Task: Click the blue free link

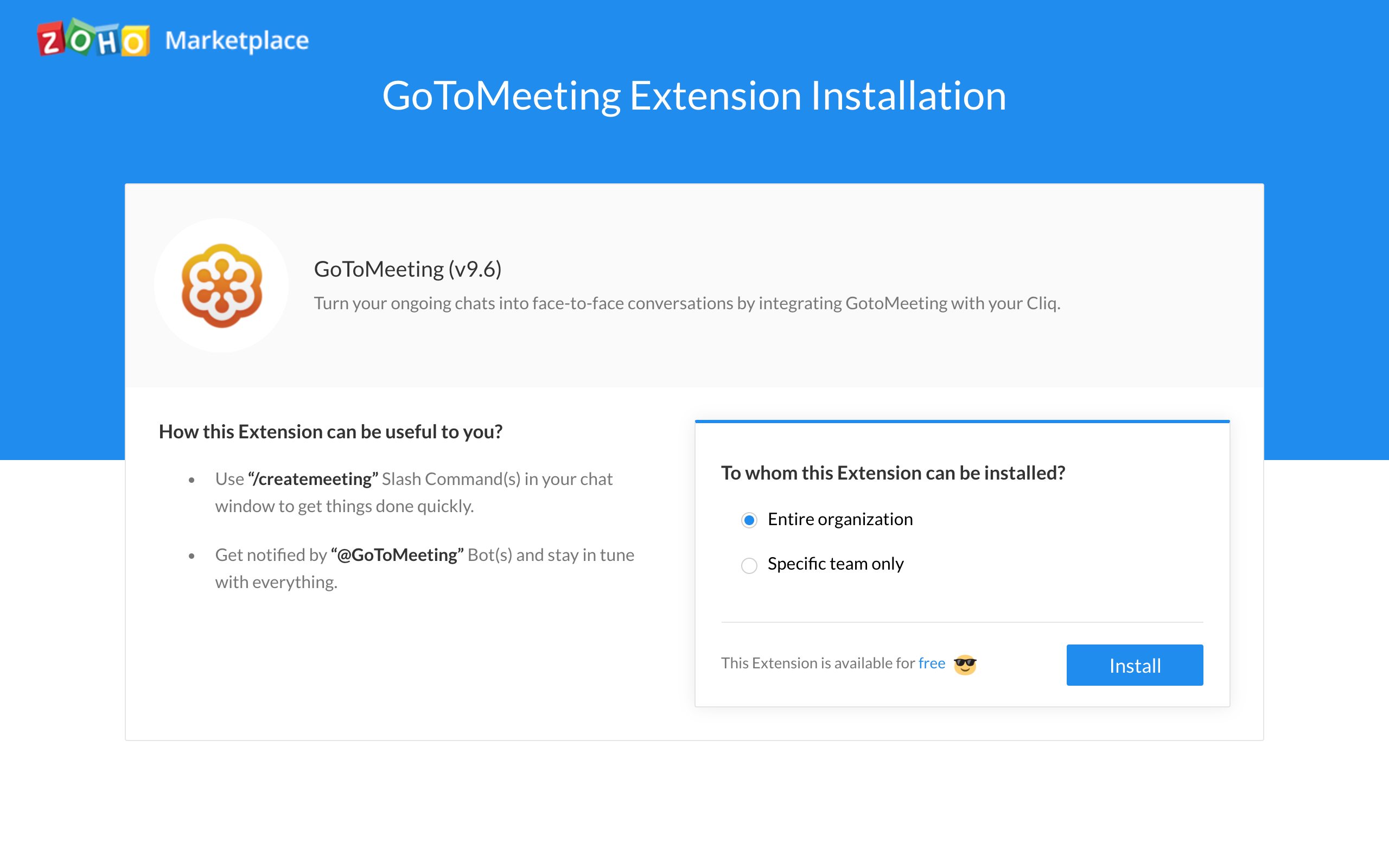Action: pyautogui.click(x=932, y=663)
